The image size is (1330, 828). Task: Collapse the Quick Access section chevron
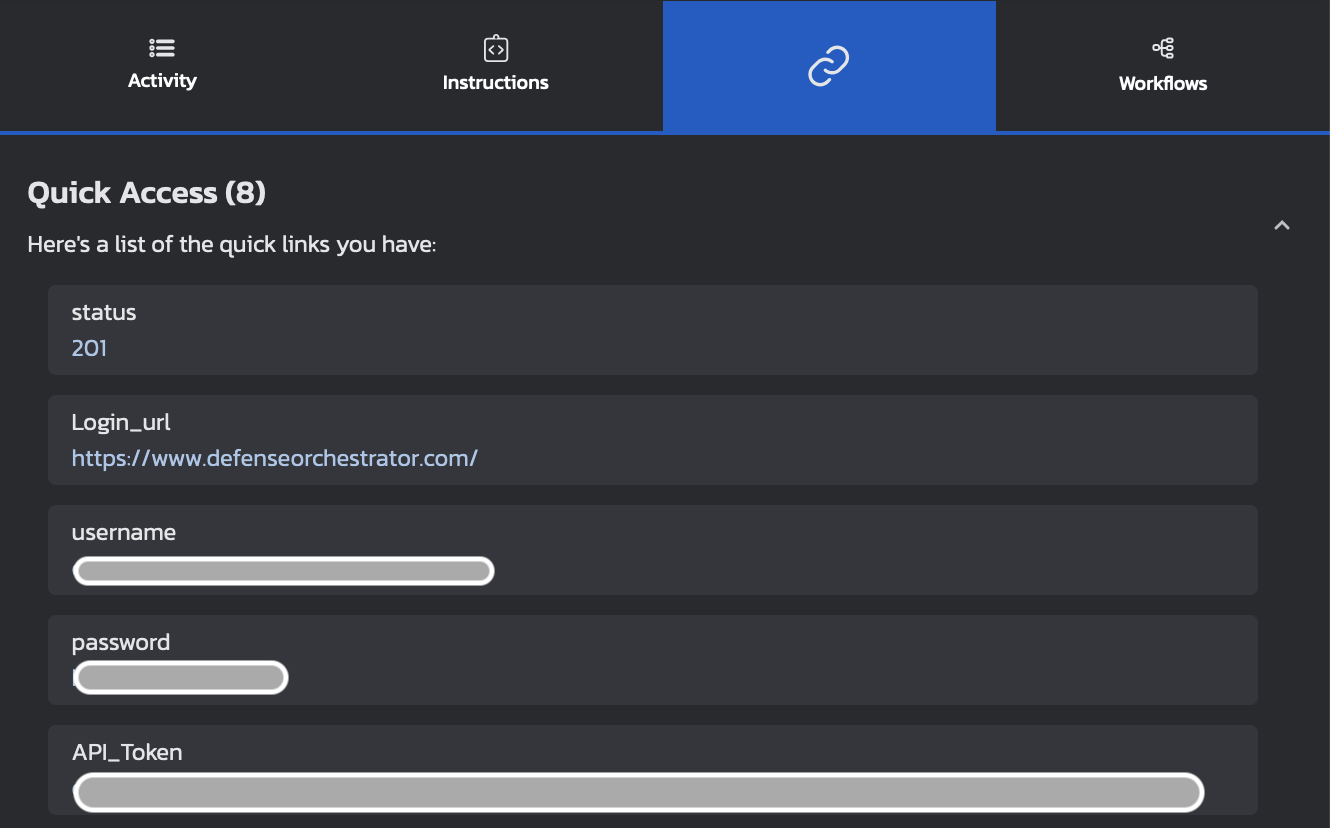pos(1282,226)
